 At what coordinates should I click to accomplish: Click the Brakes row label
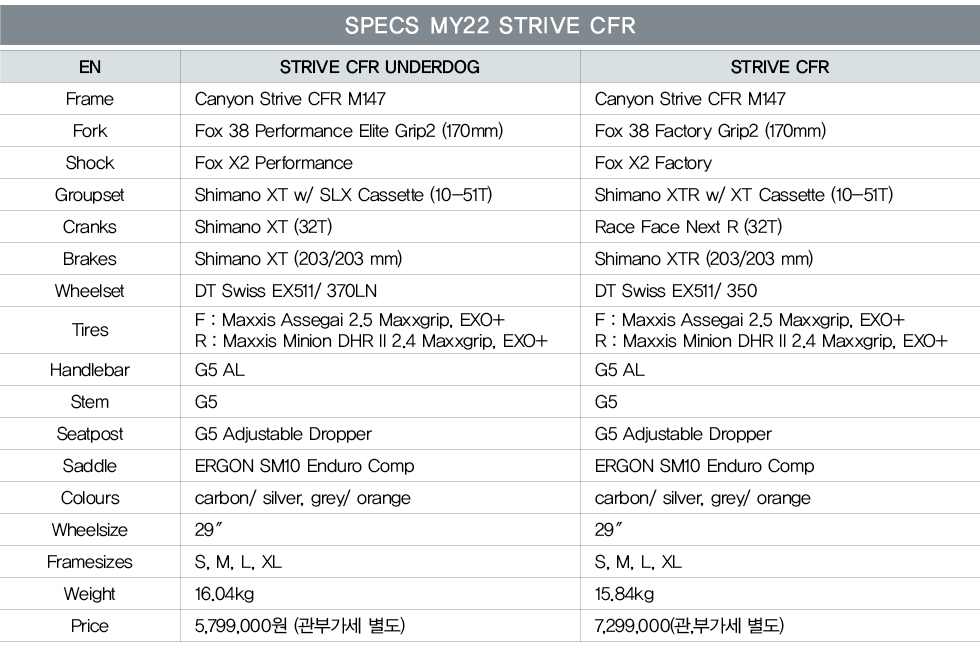pos(90,259)
